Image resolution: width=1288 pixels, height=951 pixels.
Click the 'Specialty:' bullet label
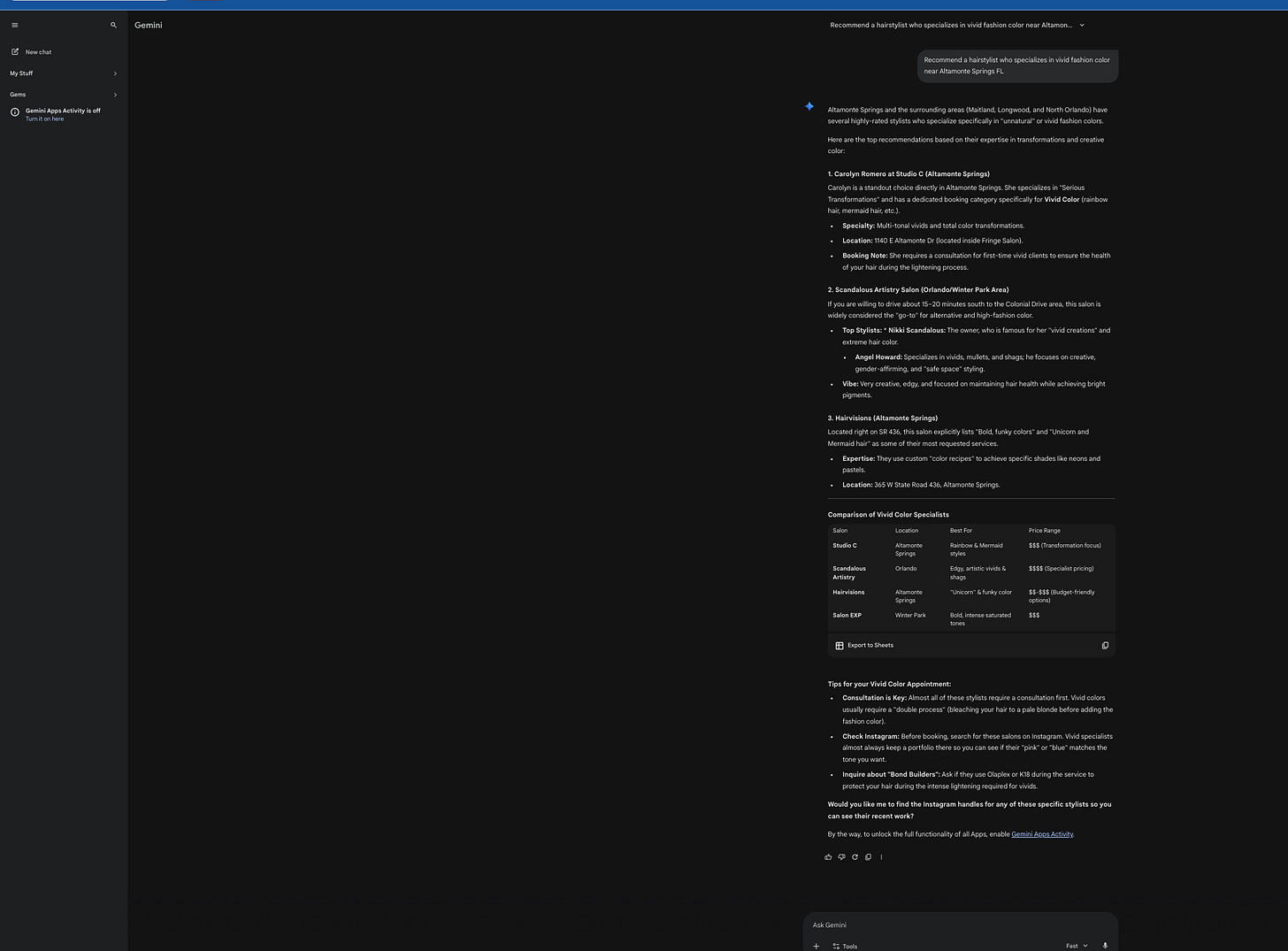pyautogui.click(x=858, y=226)
